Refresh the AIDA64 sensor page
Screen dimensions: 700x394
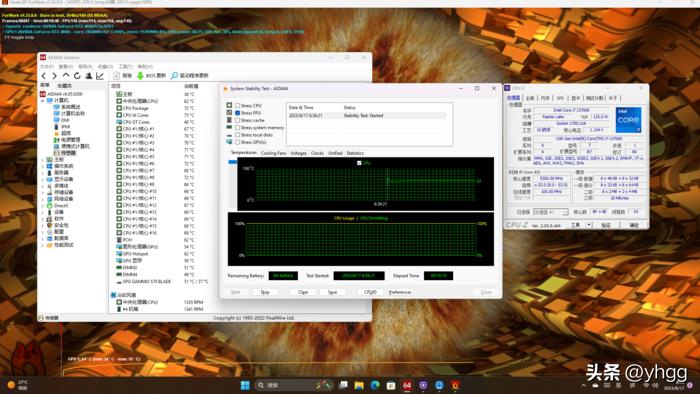tap(77, 76)
